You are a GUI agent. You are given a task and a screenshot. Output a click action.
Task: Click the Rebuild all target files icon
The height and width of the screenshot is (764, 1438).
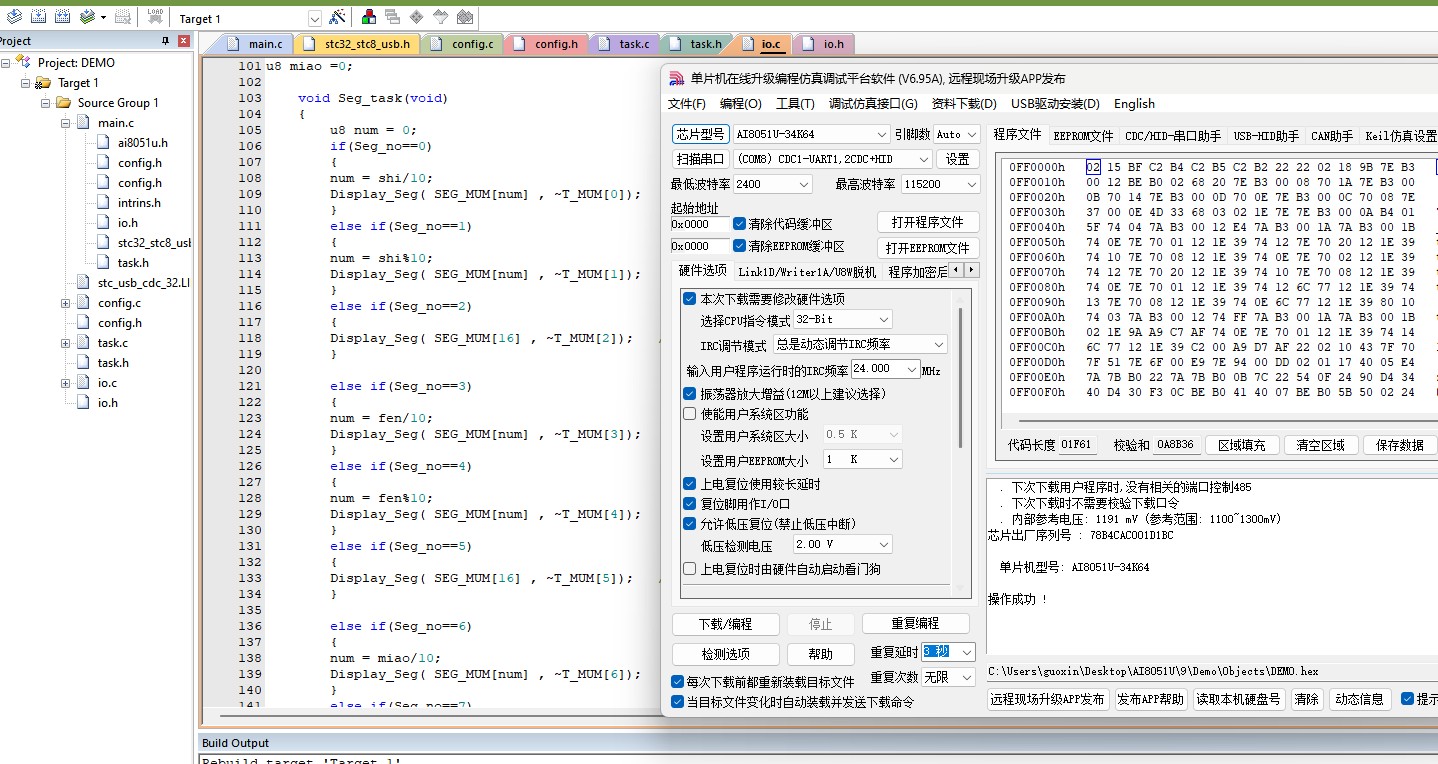click(x=63, y=17)
